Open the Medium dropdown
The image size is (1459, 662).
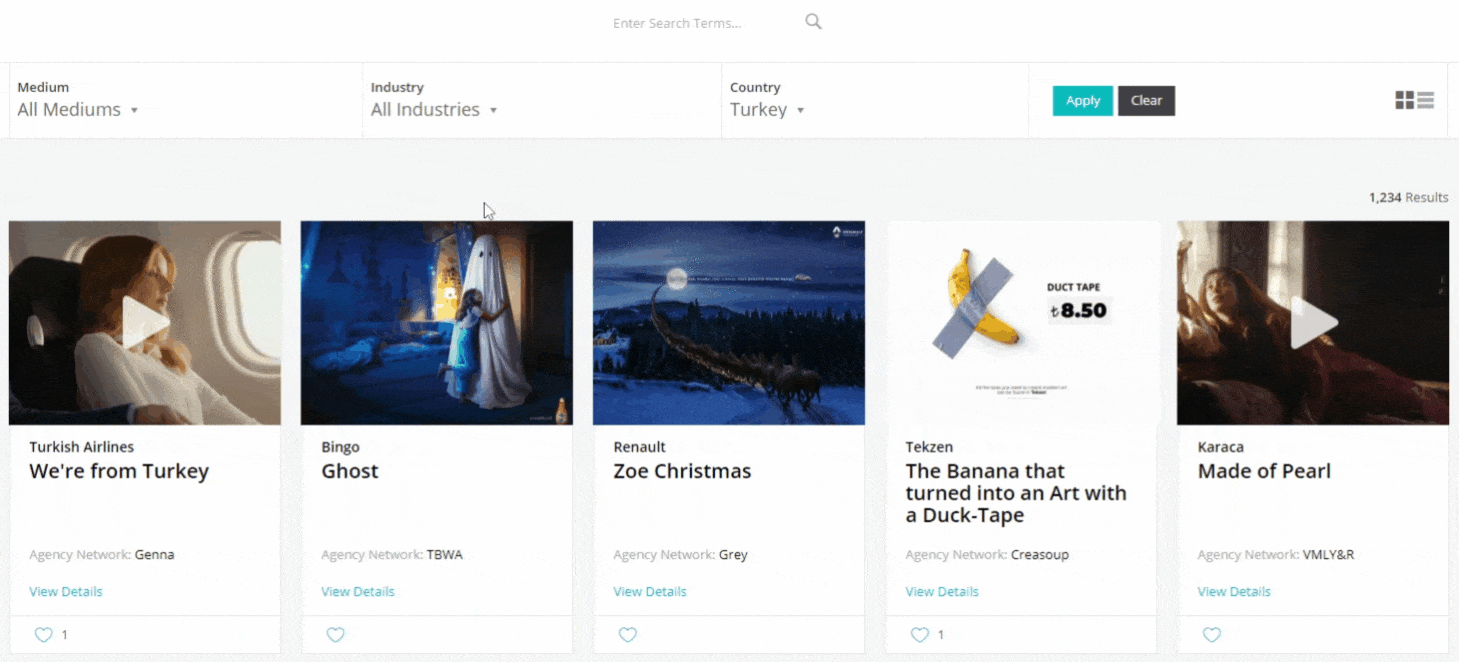click(78, 109)
